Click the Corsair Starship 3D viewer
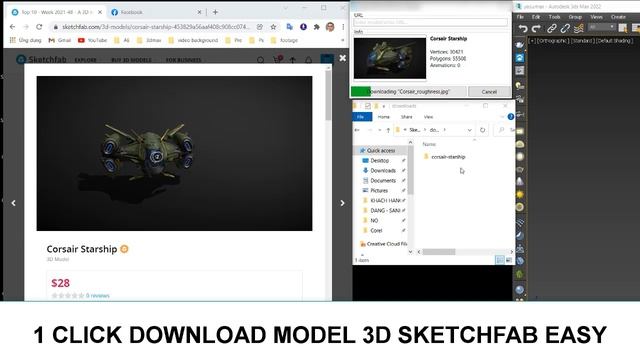The width and height of the screenshot is (640, 360). click(174, 153)
